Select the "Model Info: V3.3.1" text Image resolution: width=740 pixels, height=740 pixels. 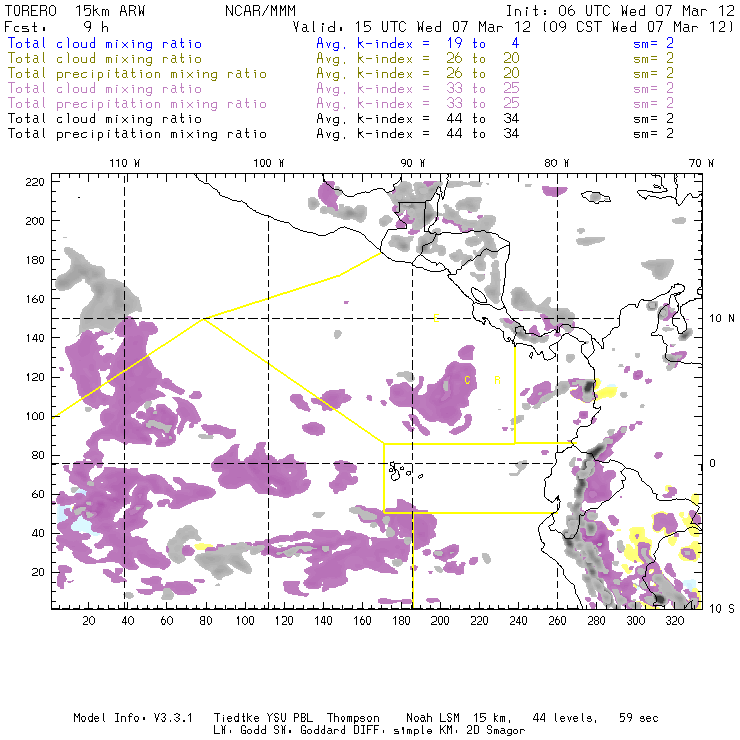(133, 718)
